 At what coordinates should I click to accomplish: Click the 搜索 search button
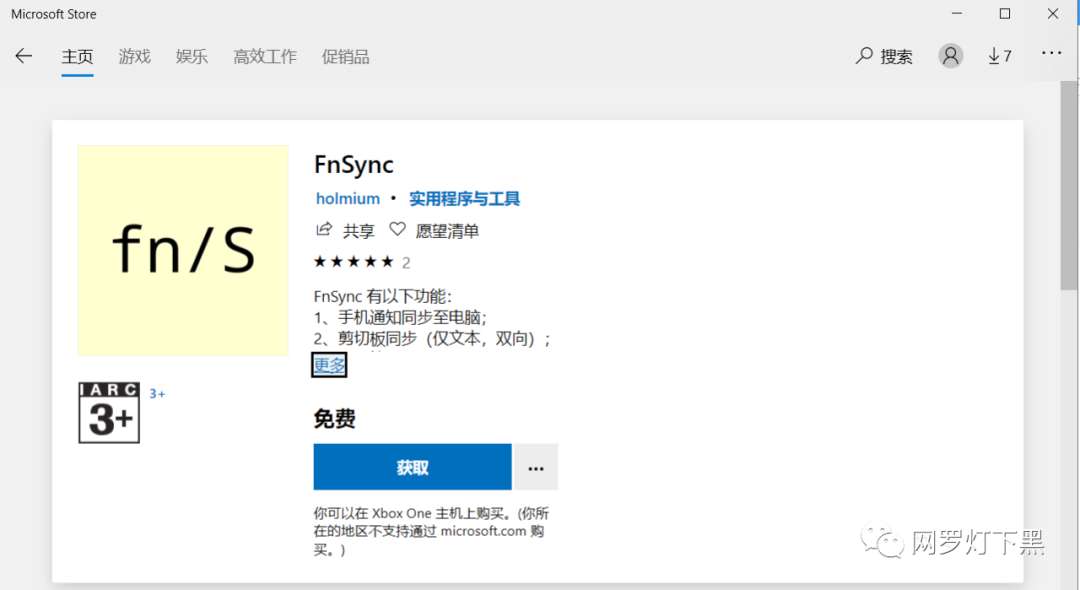(884, 56)
